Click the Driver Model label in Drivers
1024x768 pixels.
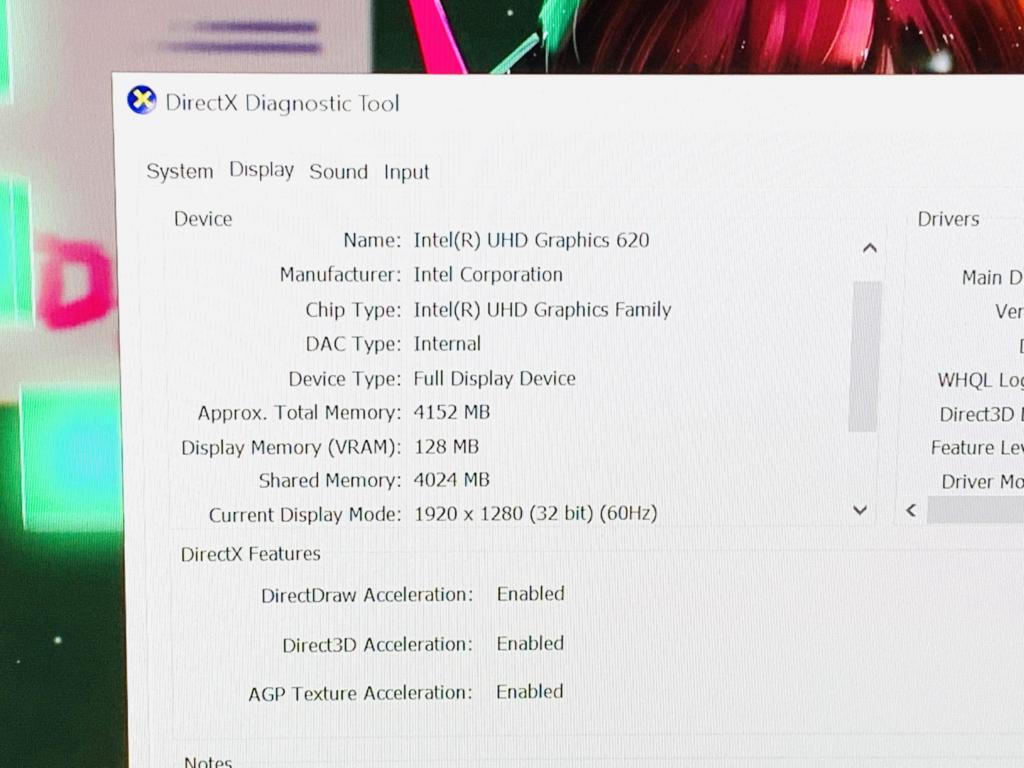click(x=982, y=482)
